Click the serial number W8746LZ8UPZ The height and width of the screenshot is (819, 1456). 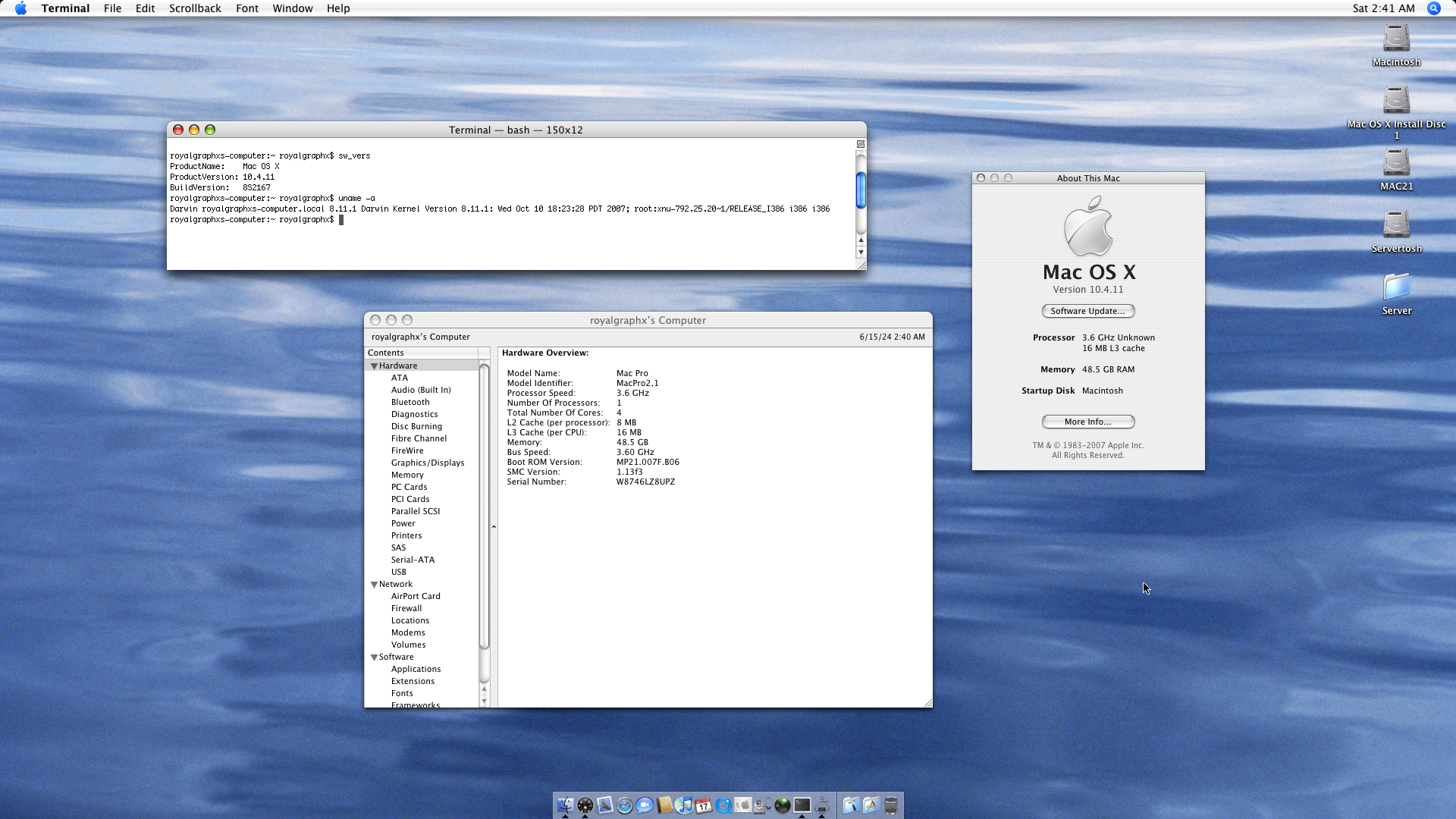[x=645, y=482]
